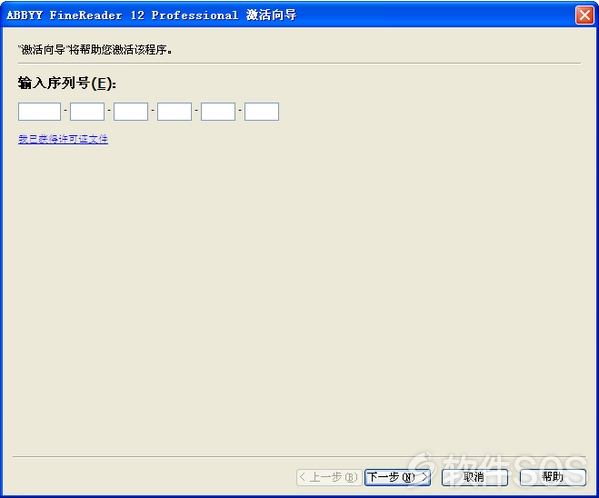Activate the third serial number box
Screen dimensions: 599x498
[x=131, y=112]
